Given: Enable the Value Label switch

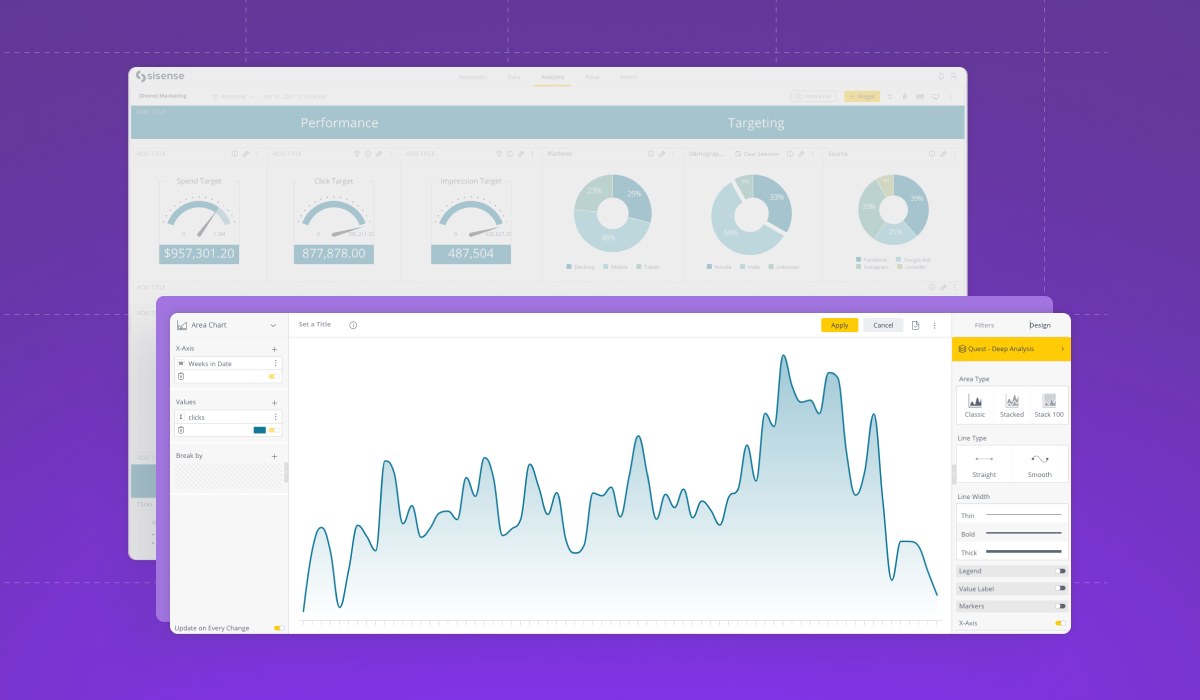Looking at the screenshot, I should (1060, 589).
